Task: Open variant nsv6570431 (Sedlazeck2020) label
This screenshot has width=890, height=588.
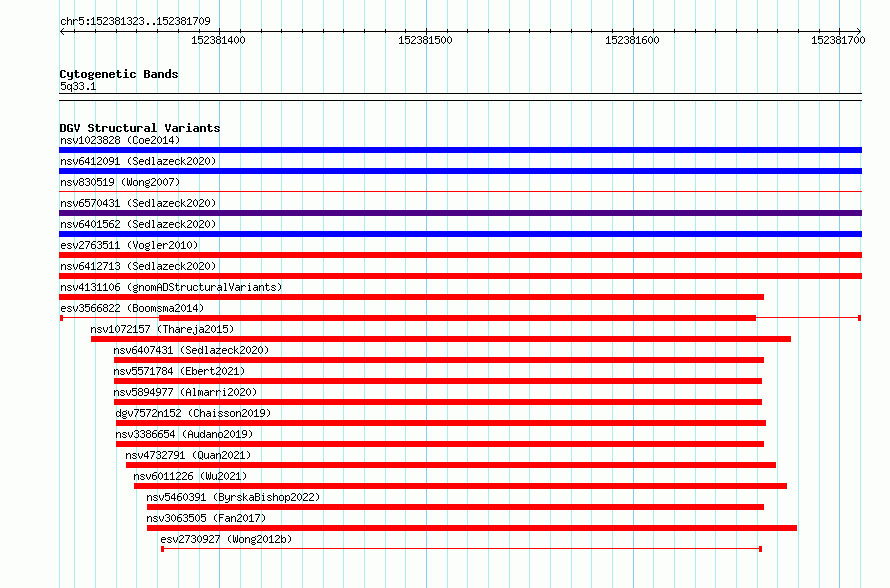Action: (x=138, y=203)
